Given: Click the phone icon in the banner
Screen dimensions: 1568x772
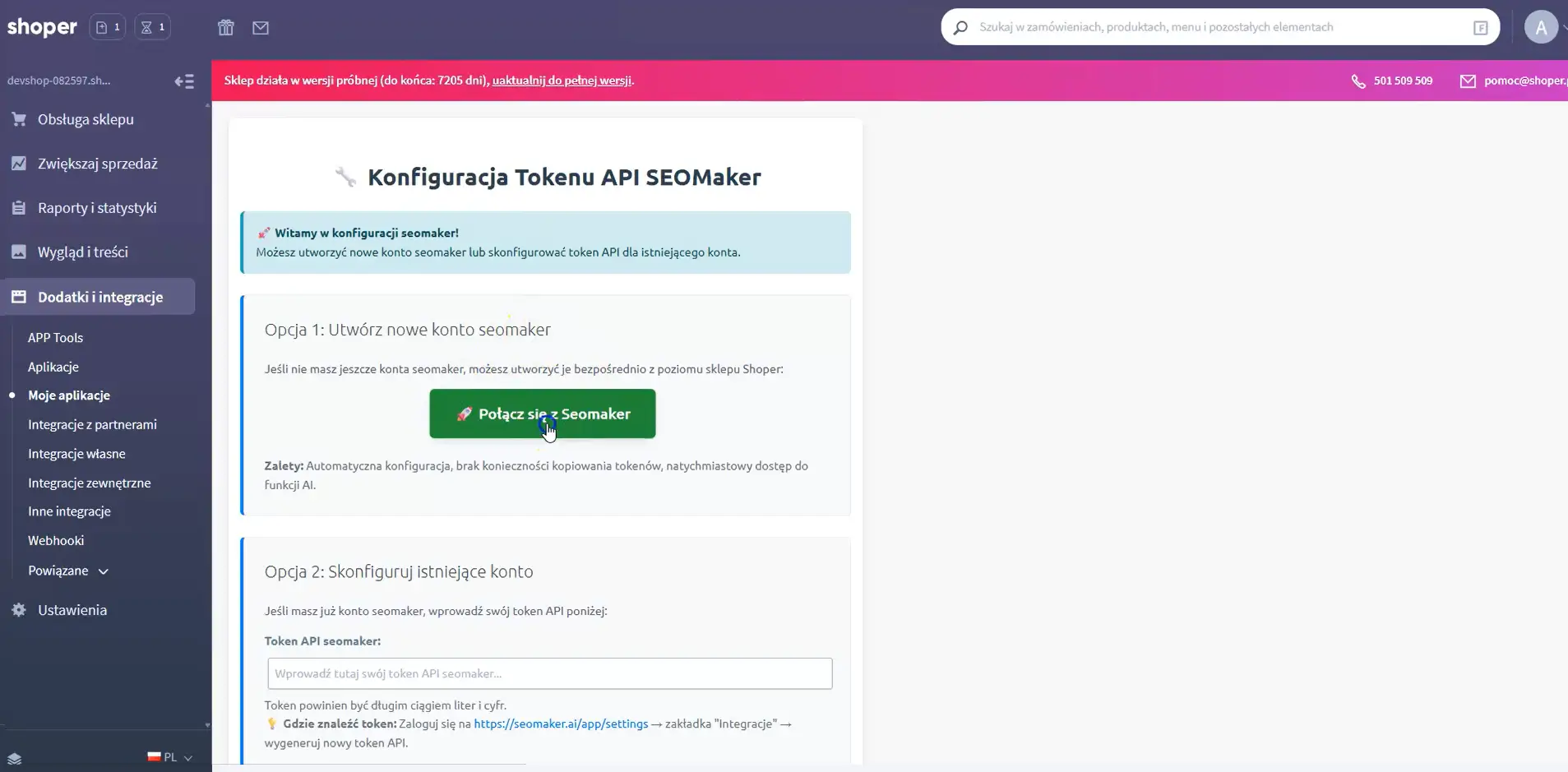Looking at the screenshot, I should (1358, 81).
